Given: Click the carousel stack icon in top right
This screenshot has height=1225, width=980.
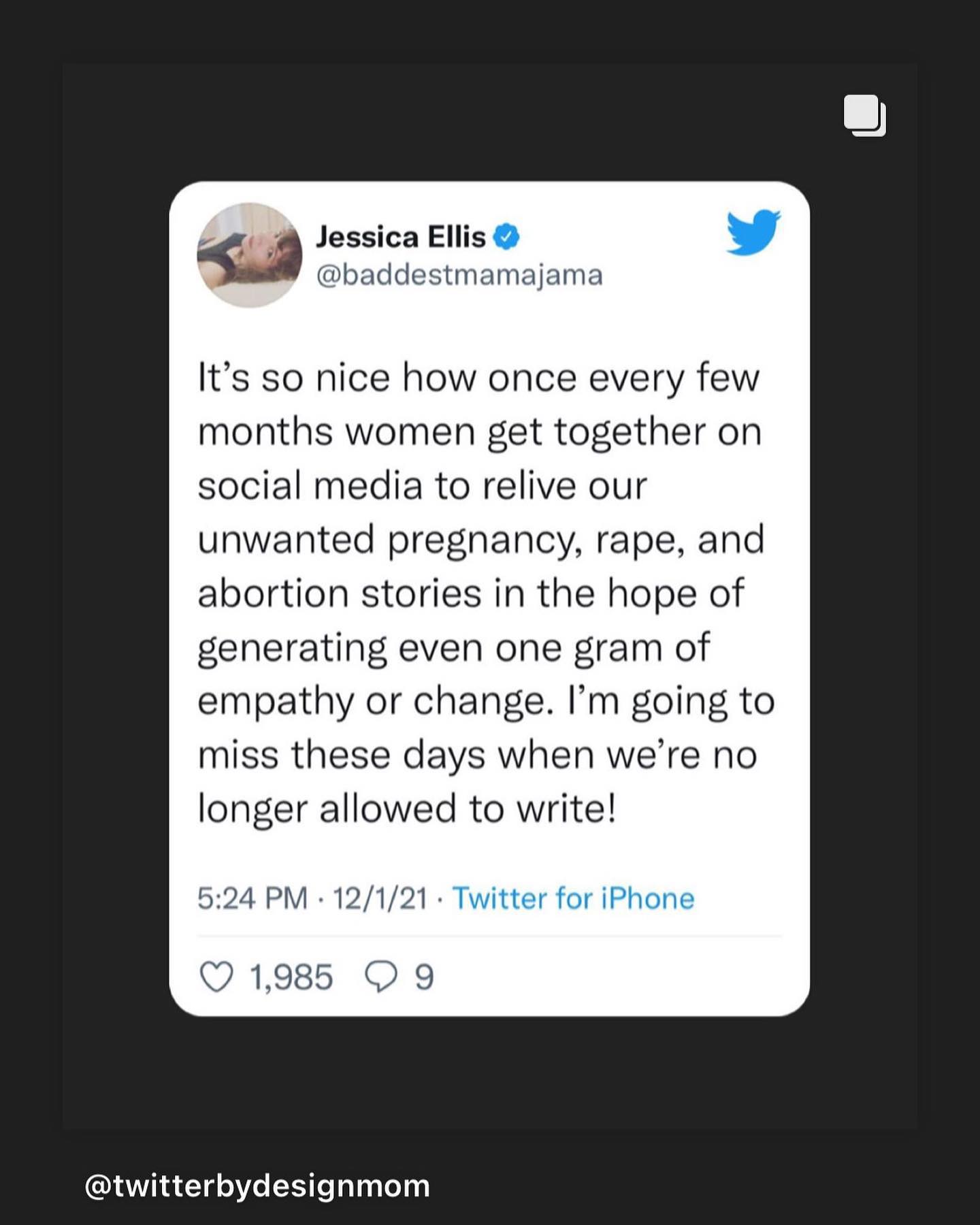Looking at the screenshot, I should point(866,117).
